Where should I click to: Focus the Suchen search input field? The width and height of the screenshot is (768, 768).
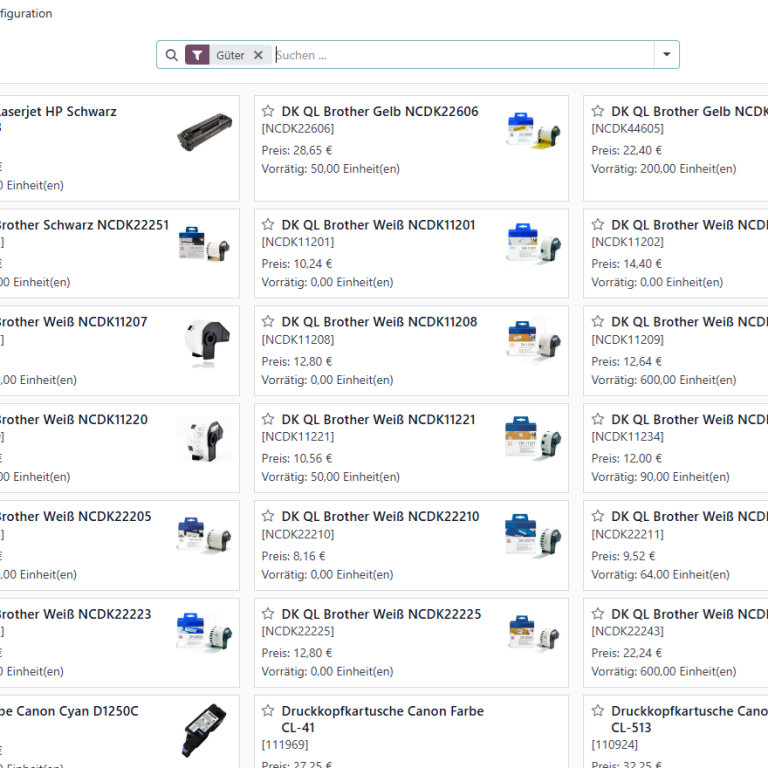pos(463,55)
